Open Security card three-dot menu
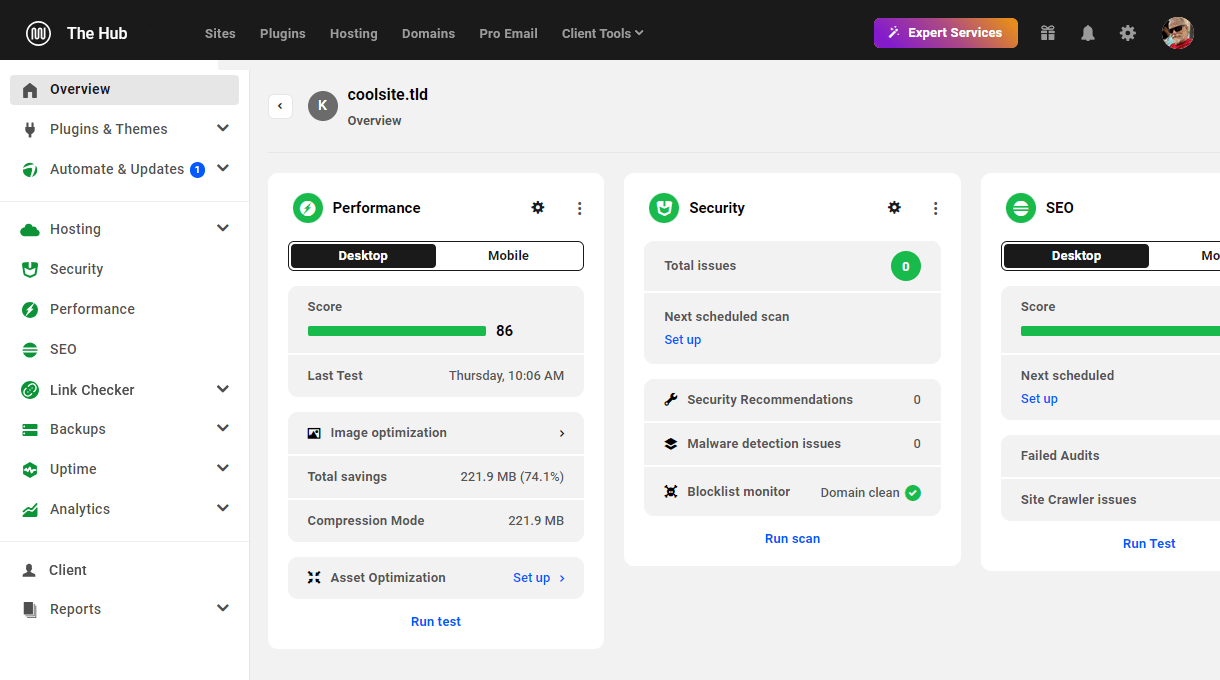 [x=936, y=208]
